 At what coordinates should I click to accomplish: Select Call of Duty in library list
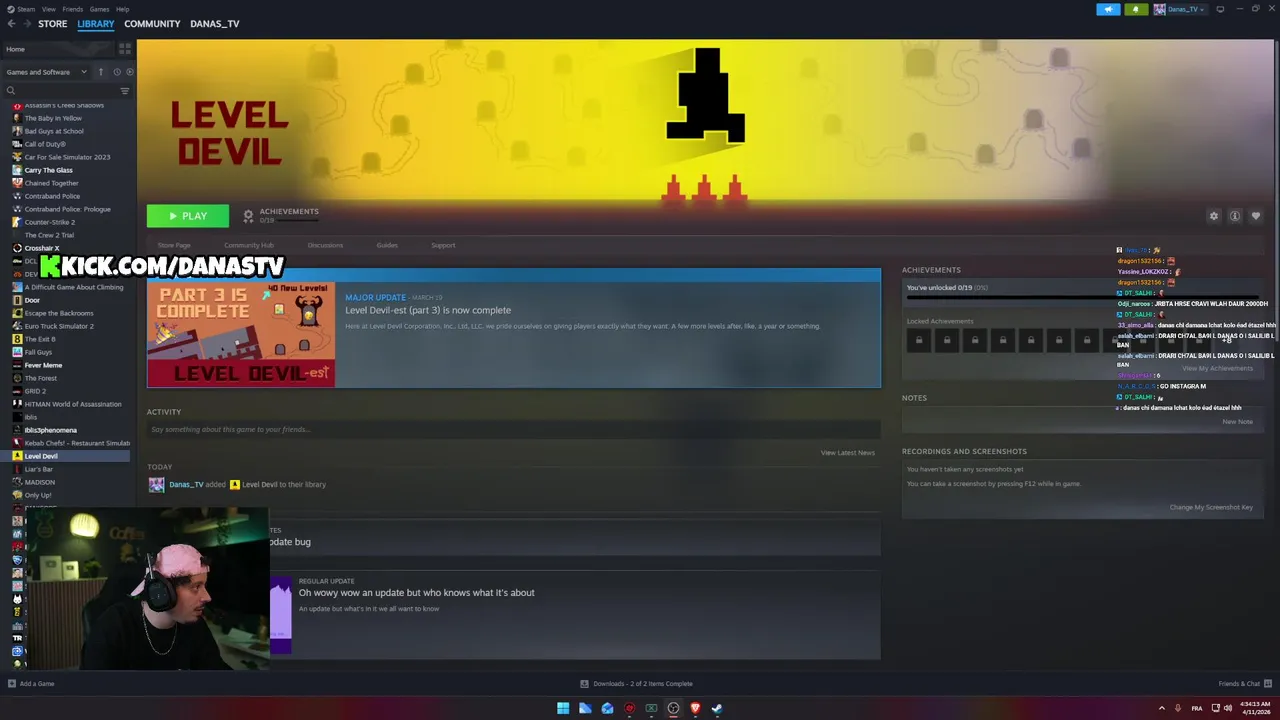point(44,144)
